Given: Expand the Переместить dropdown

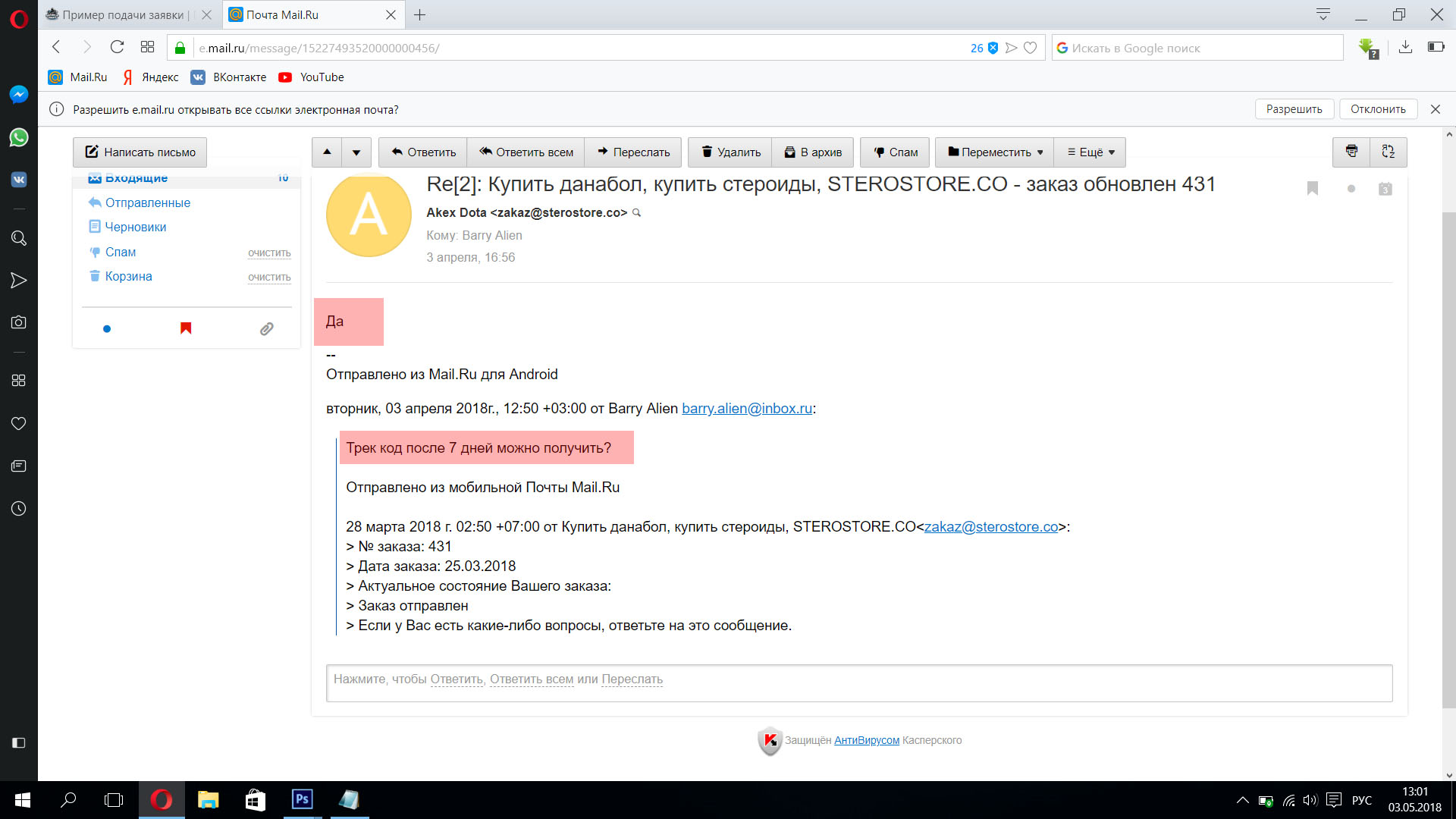Looking at the screenshot, I should [995, 152].
